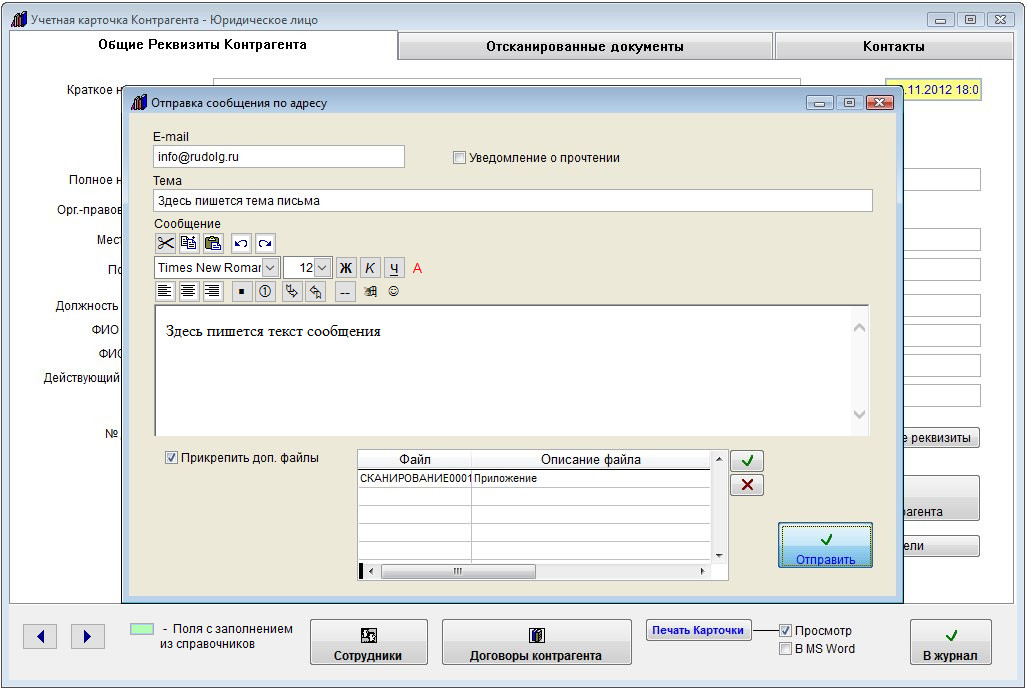Add attachment with the green checkmark button
The height and width of the screenshot is (690, 1027).
747,461
